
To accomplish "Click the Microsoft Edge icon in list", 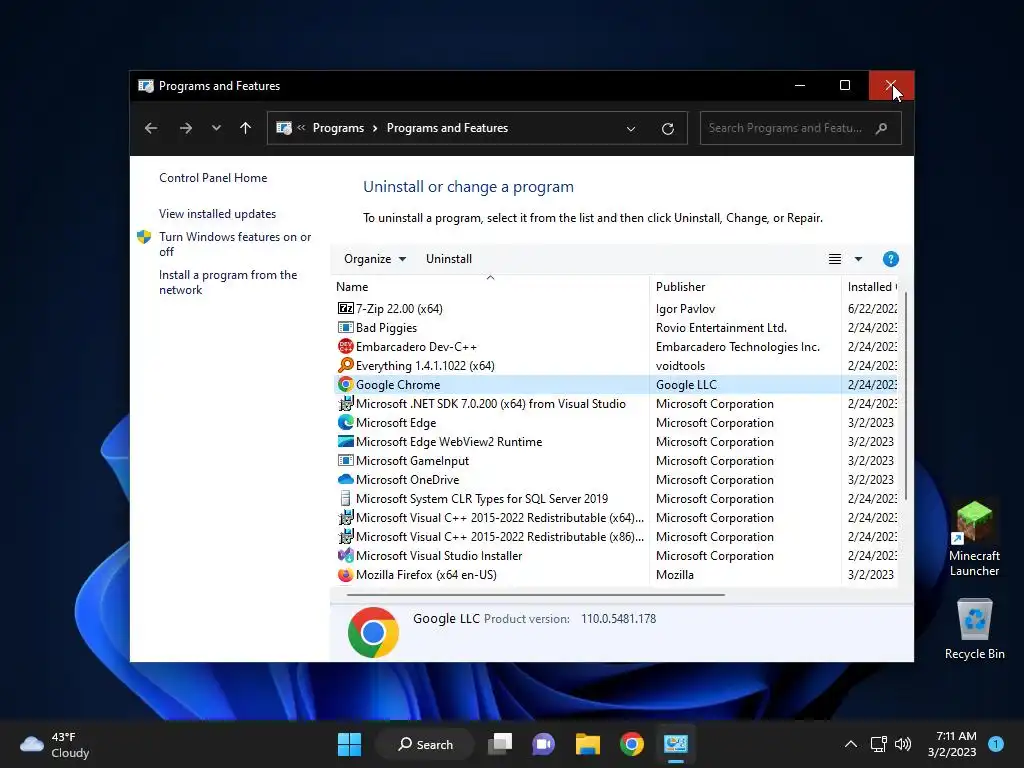I will 345,423.
